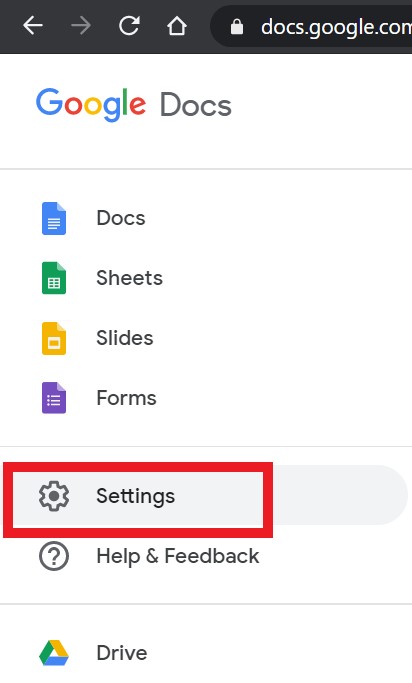412x683 pixels.
Task: Click the blue Docs file icon
Action: (54, 218)
